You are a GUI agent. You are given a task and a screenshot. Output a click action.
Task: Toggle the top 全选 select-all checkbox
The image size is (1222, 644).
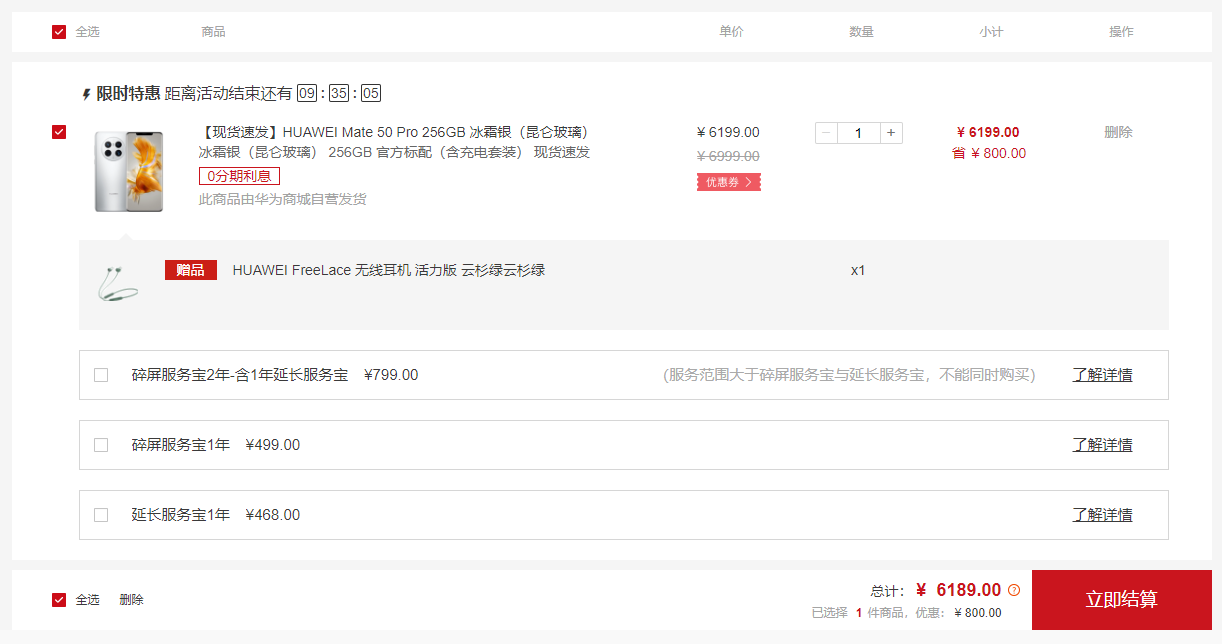[x=59, y=32]
